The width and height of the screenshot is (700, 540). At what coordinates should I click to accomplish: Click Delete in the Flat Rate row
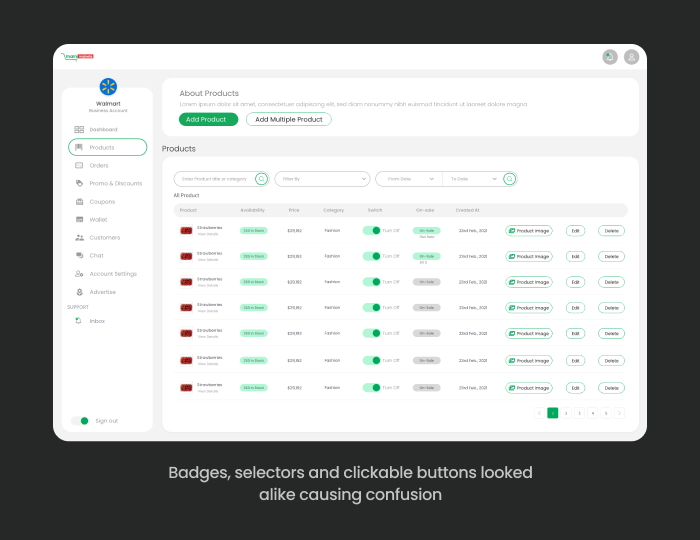612,231
